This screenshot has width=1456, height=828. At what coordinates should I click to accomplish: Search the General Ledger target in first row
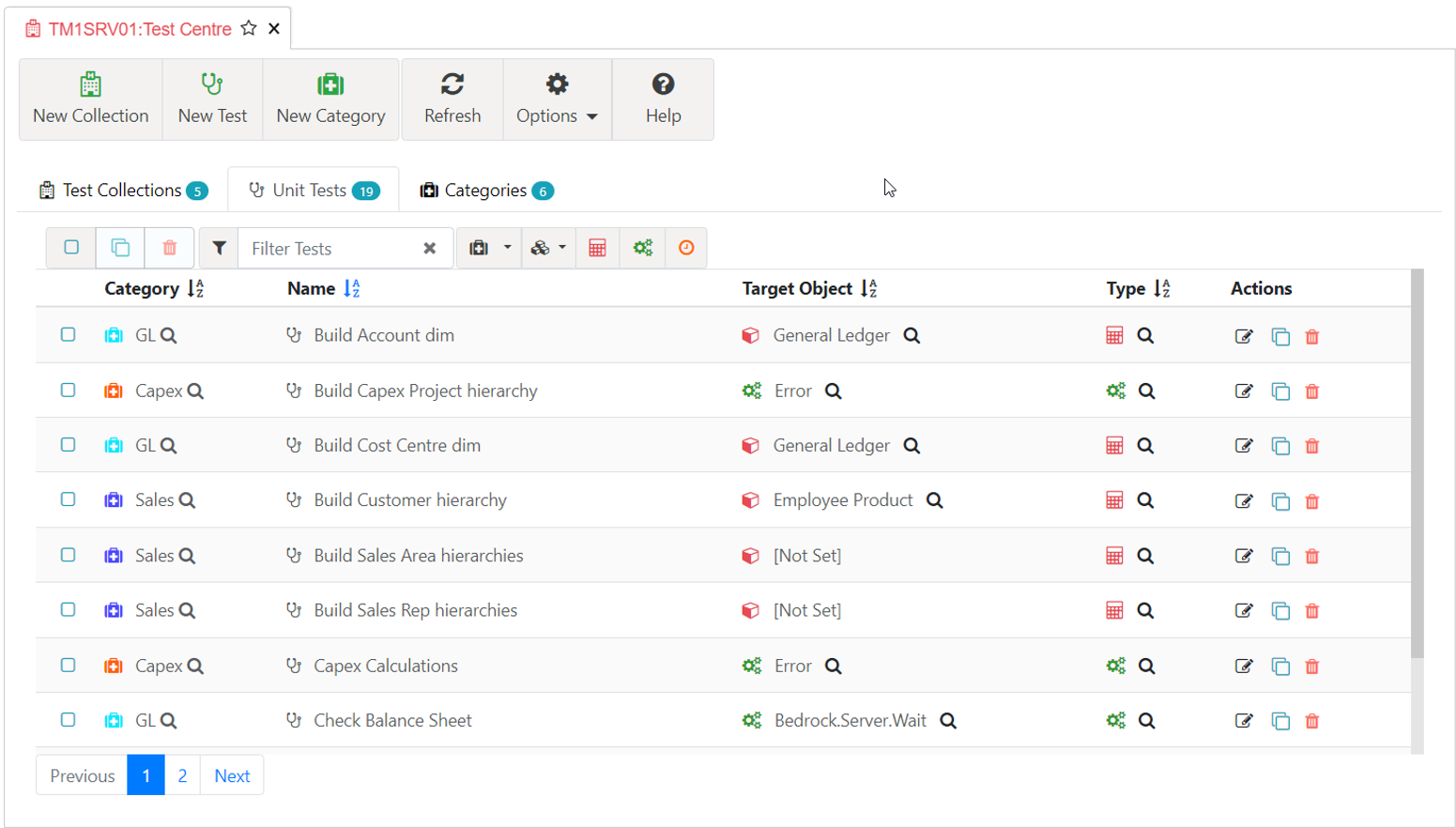click(912, 336)
